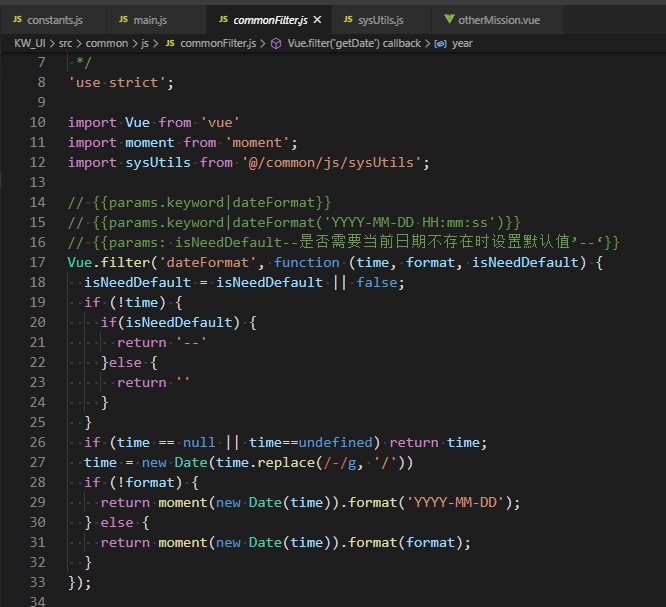Screen dimensions: 666x607
Task: Click 'moment' string on line 11
Action: pyautogui.click(x=257, y=142)
